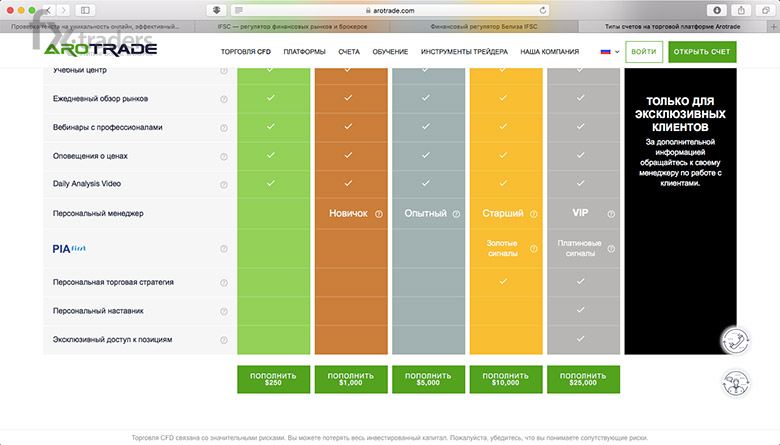Viewport: 780px width, 445px height.
Task: Switch to tab Финансовый регулятор Белиза IFSC
Action: [x=484, y=26]
